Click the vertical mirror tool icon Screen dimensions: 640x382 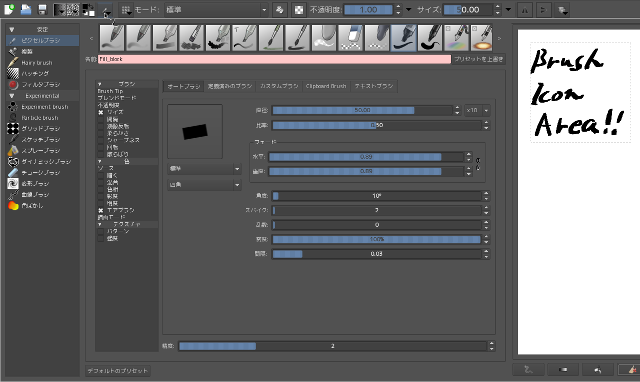(x=543, y=10)
